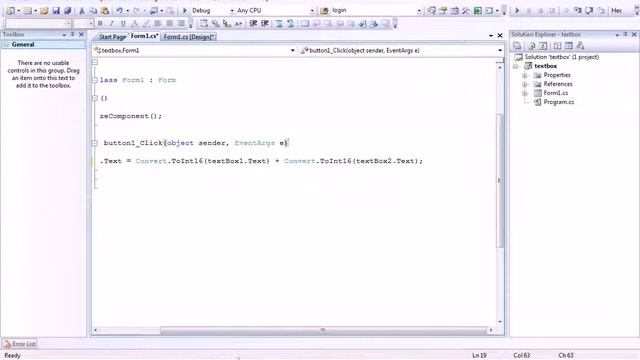Uncomment selected lines icon
This screenshot has width=640, height=360.
[x=291, y=24]
